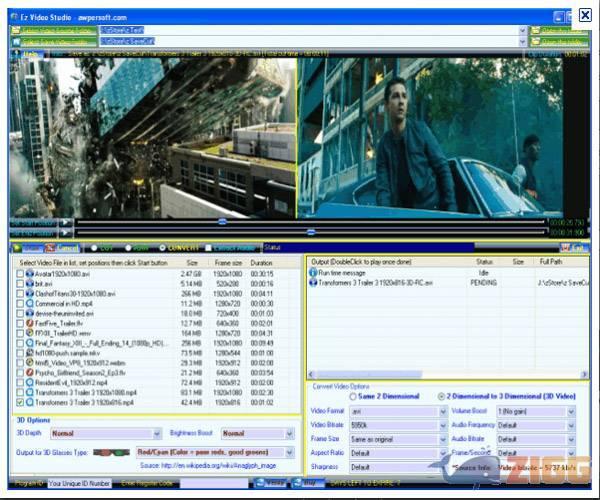The image size is (600, 500).
Task: Click the top-right folder button in first row
Action: pyautogui.click(x=559, y=30)
